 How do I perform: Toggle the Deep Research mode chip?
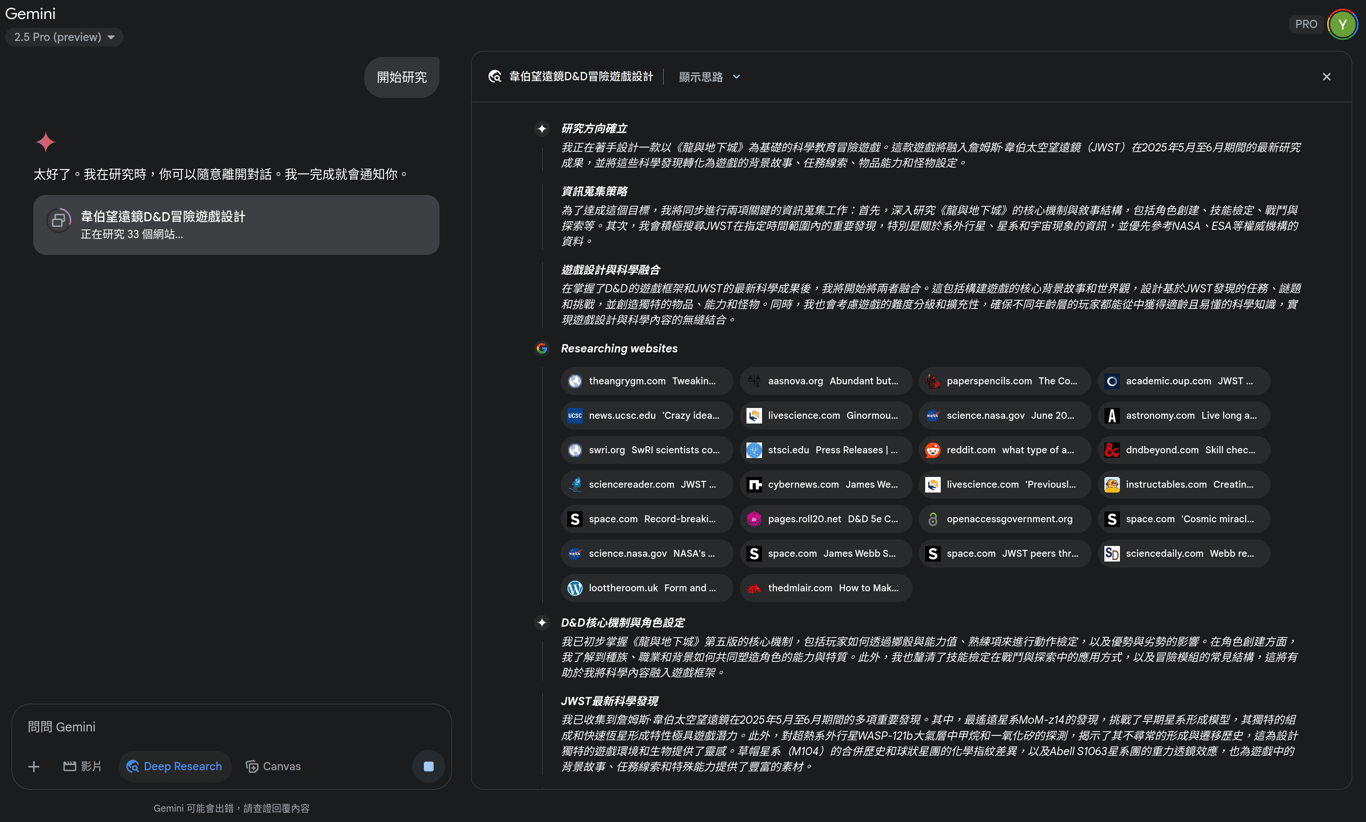click(175, 766)
